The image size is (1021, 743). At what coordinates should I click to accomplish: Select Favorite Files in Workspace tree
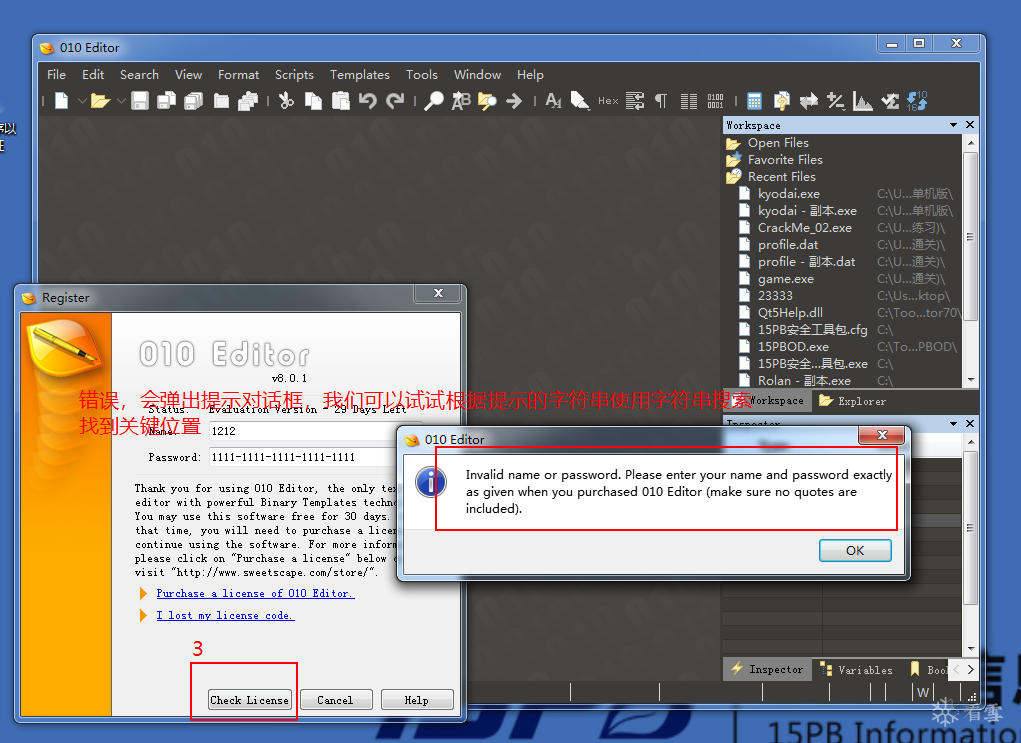click(x=785, y=160)
